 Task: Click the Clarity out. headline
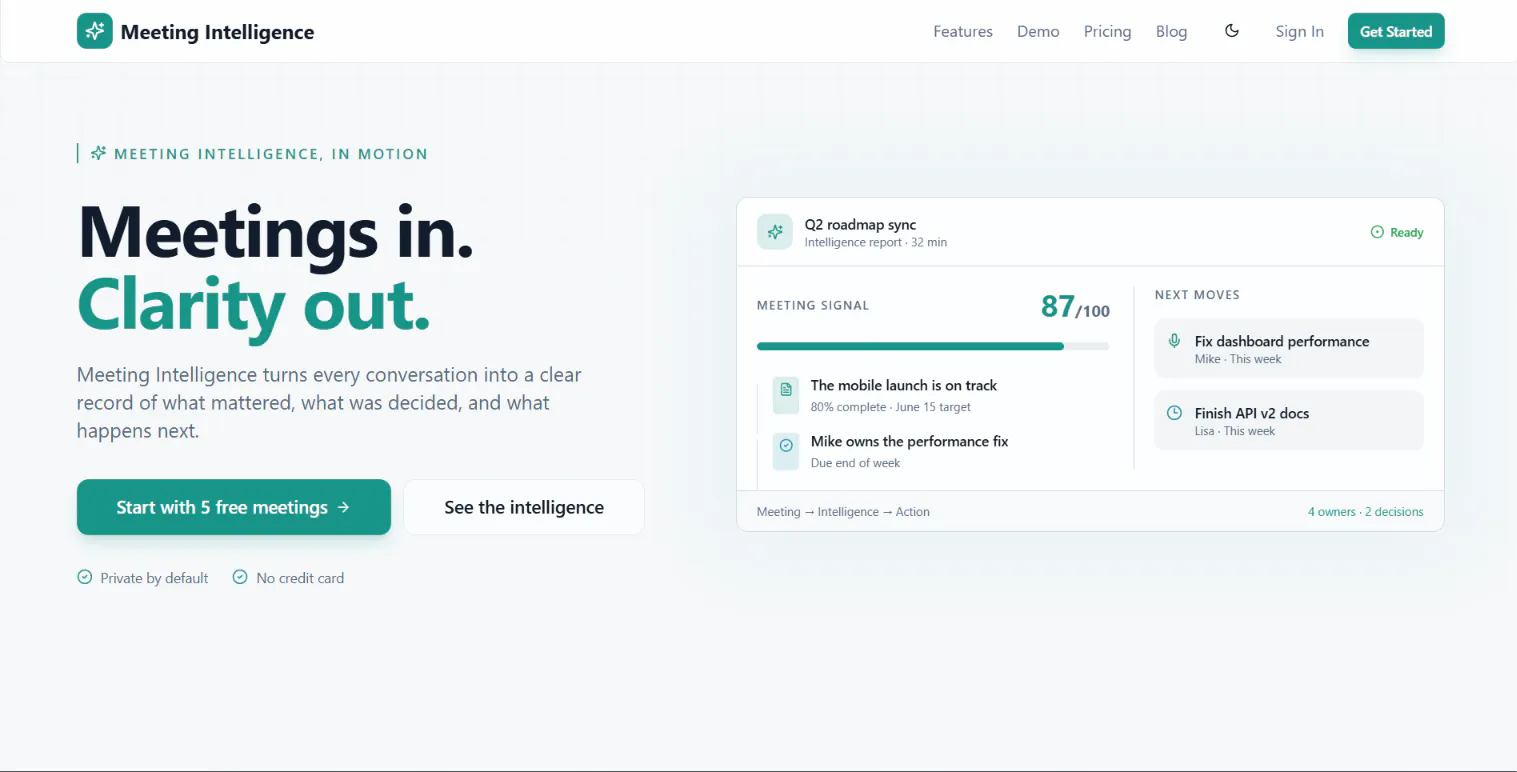(x=254, y=306)
